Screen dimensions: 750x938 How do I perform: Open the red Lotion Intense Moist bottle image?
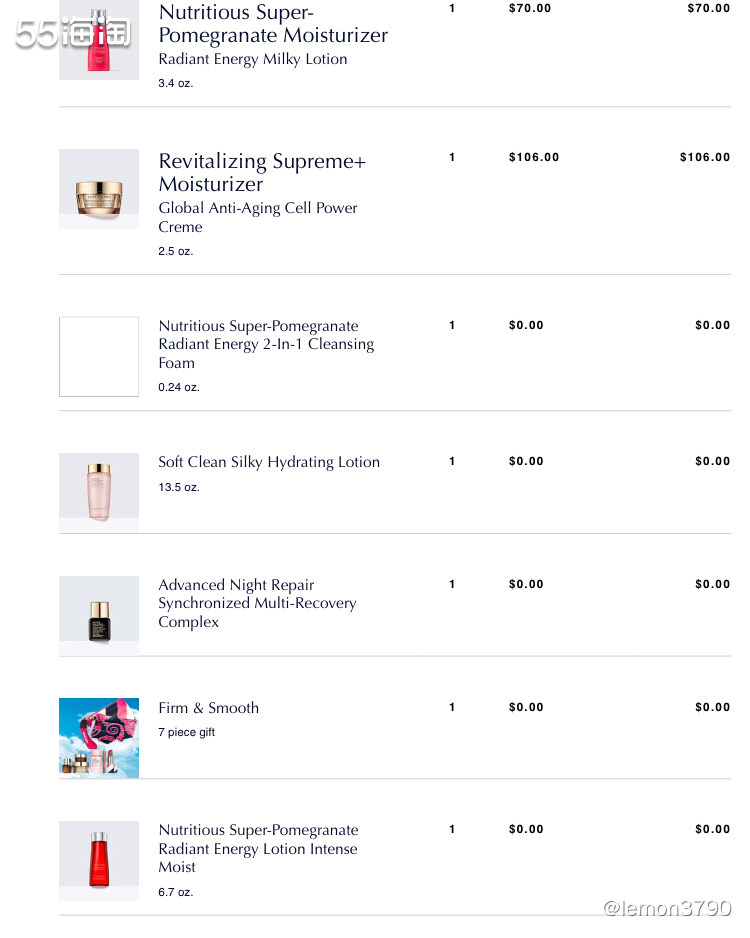[x=99, y=861]
